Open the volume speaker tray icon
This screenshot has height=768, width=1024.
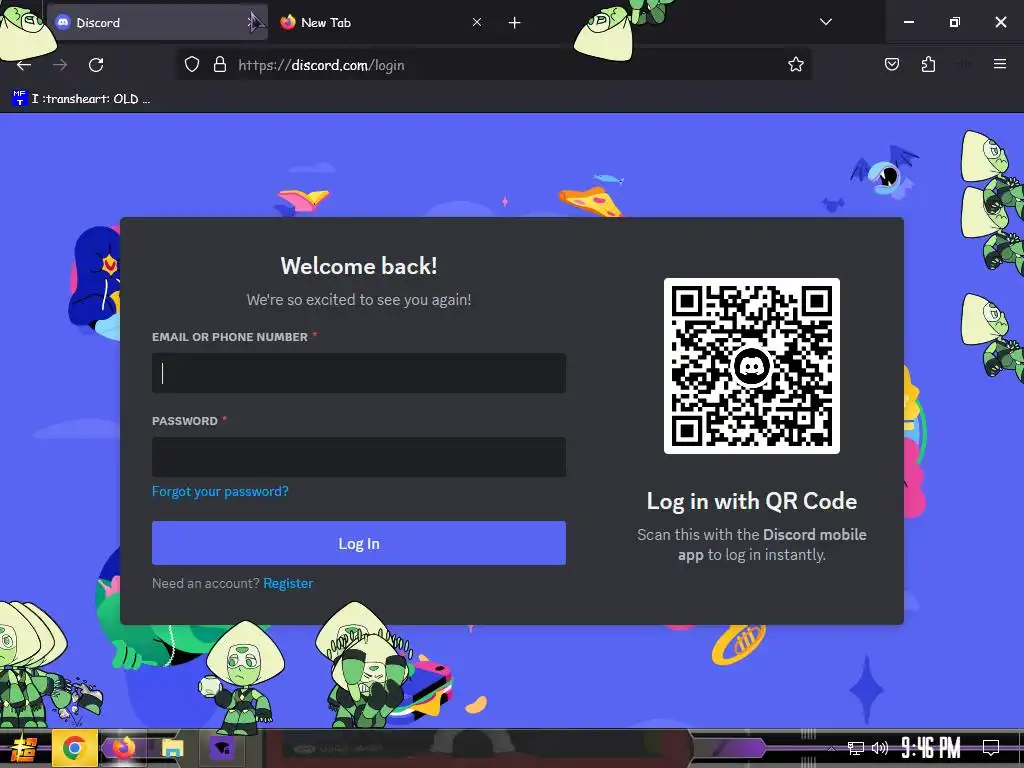pos(880,748)
